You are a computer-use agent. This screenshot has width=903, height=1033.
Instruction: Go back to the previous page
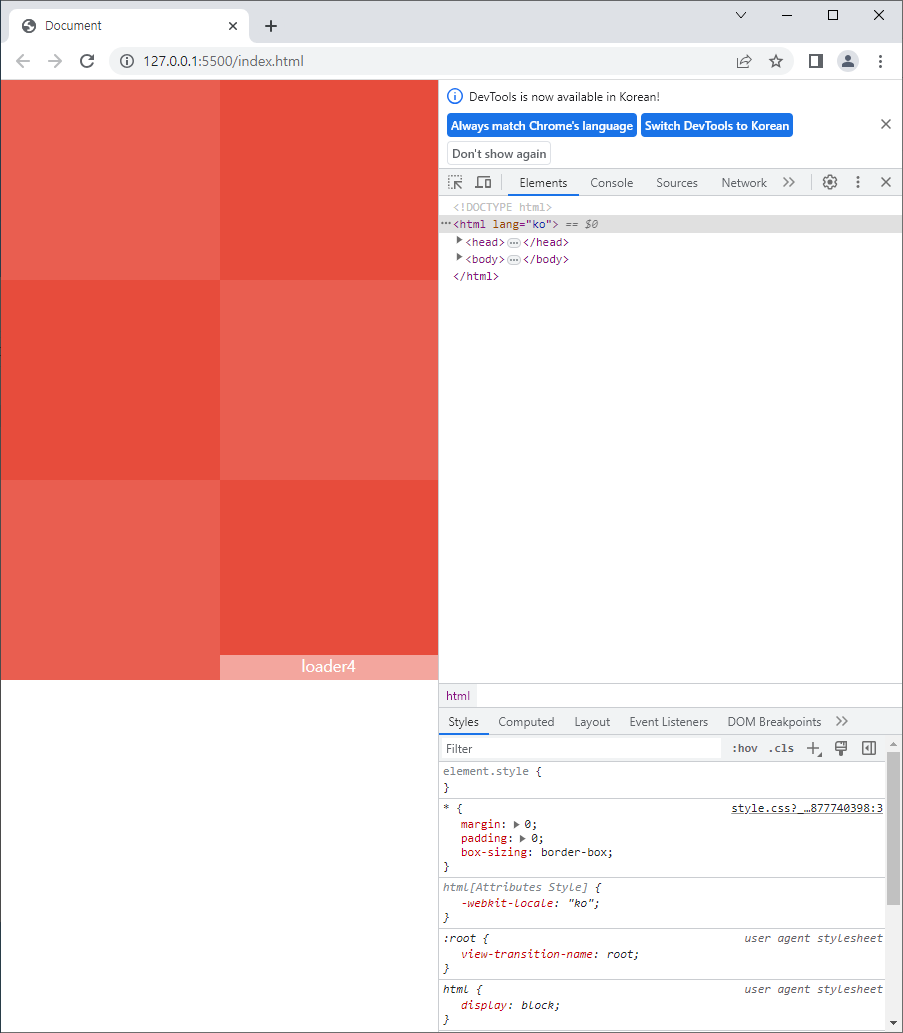pos(23,61)
